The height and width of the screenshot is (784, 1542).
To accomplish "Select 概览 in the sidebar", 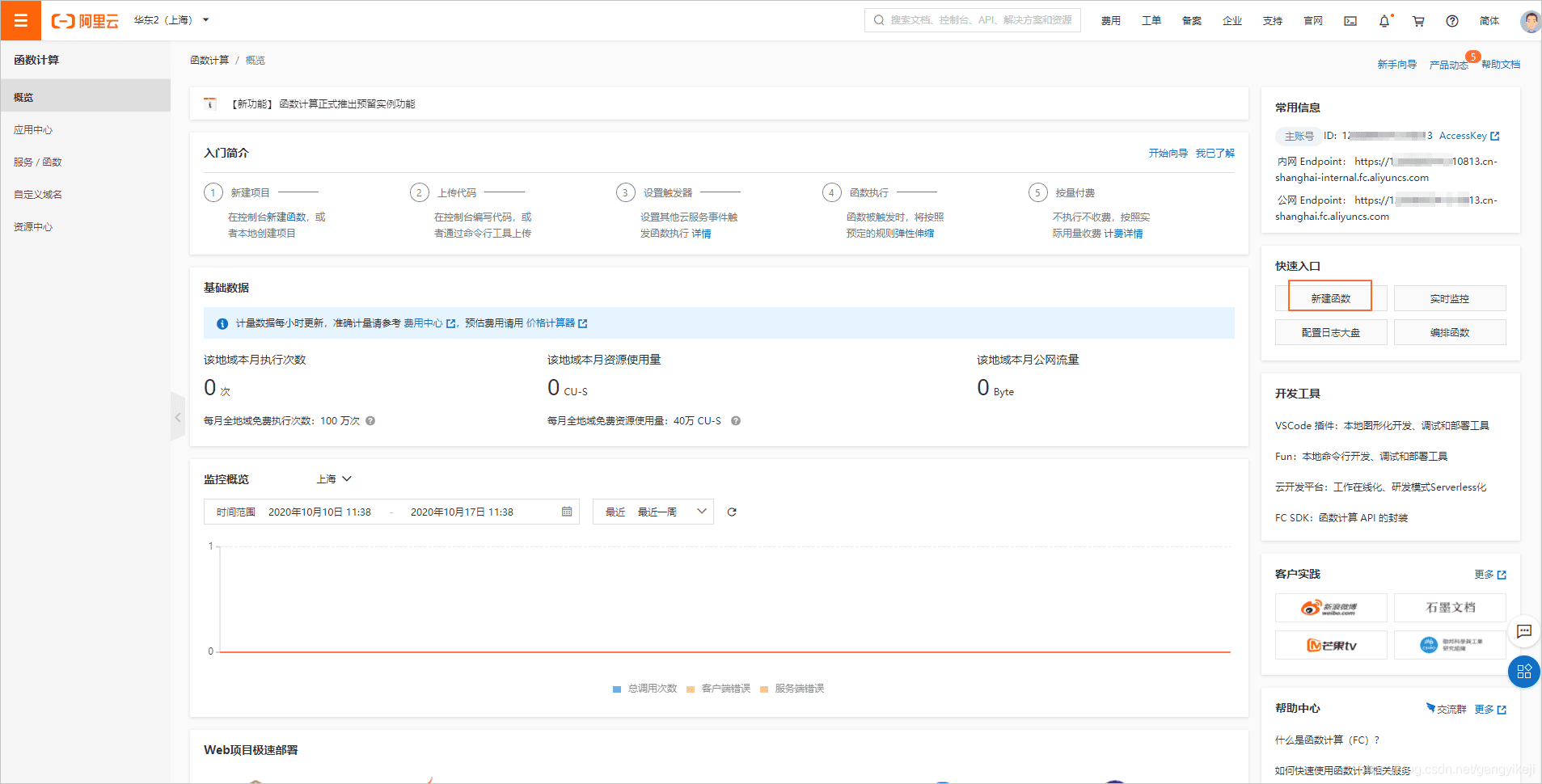I will pyautogui.click(x=85, y=97).
